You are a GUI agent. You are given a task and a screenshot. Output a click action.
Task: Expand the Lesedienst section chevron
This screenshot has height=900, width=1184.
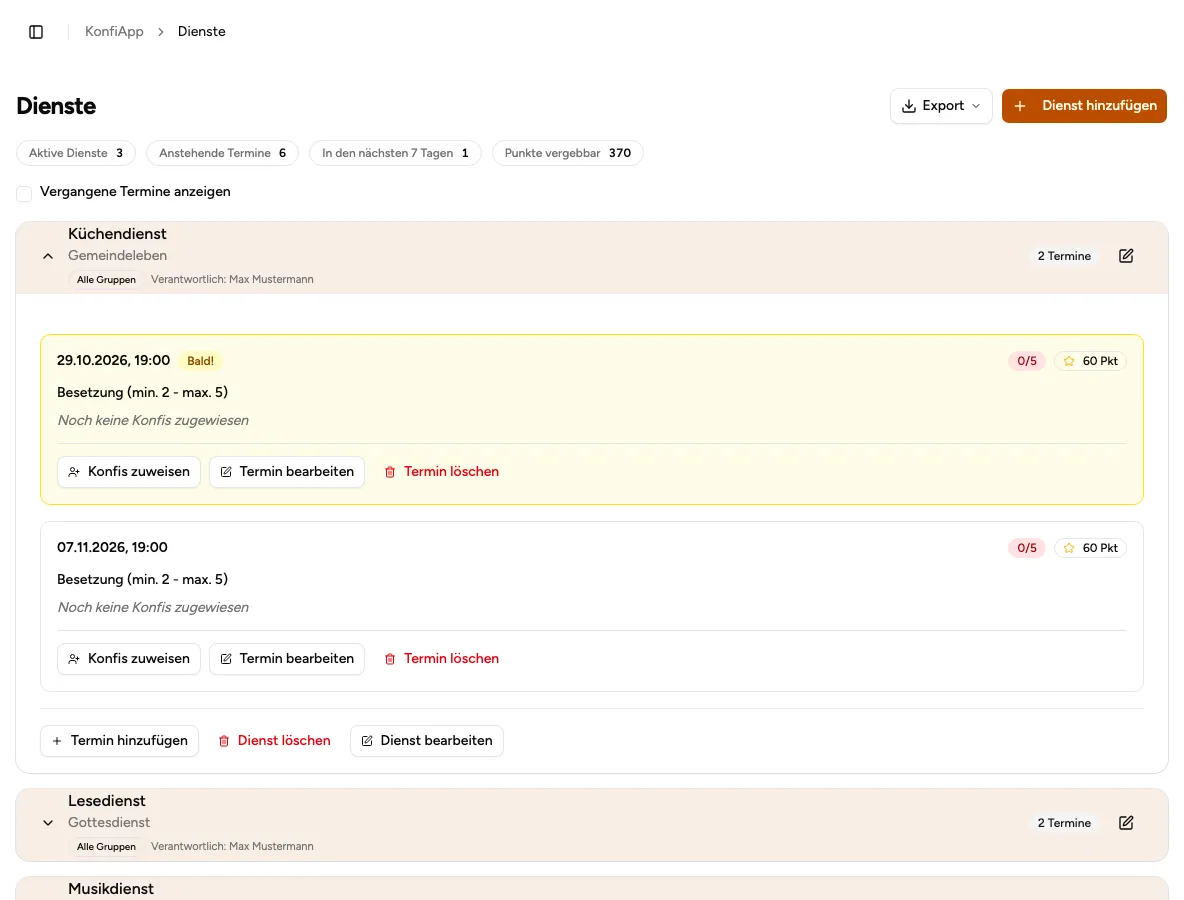(48, 823)
